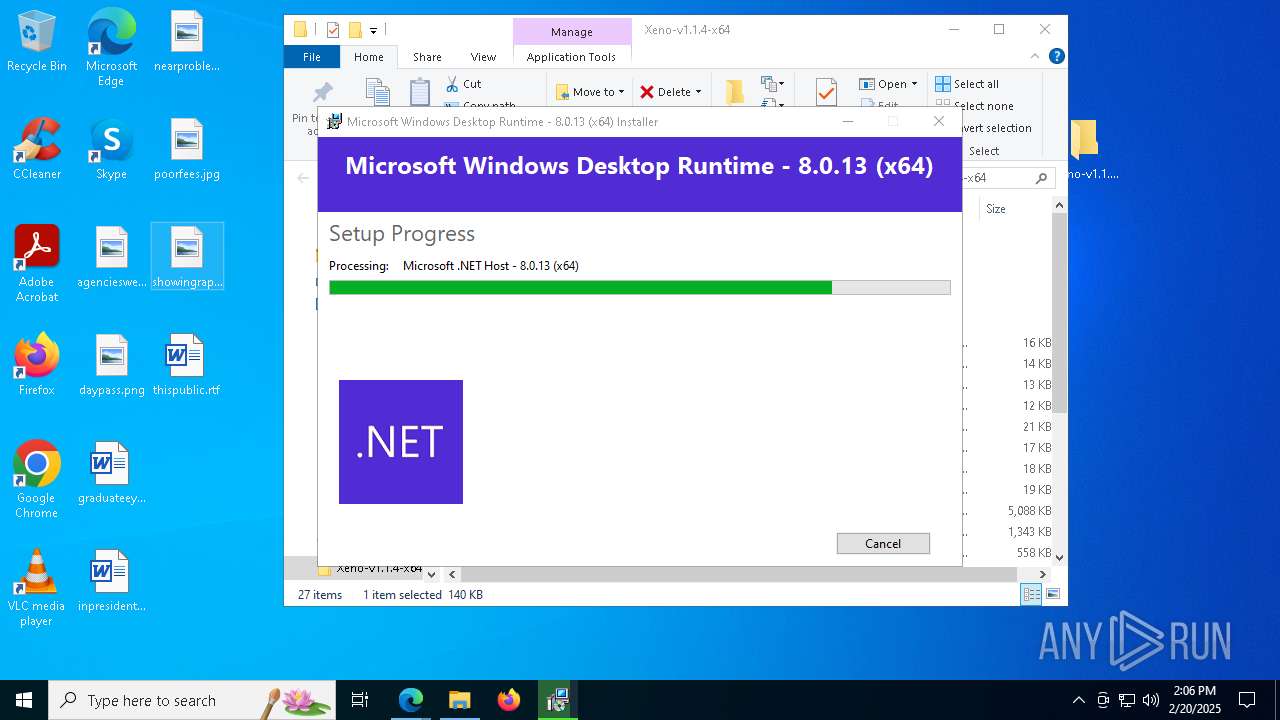Select the Firefox desktop shortcut

point(36,365)
